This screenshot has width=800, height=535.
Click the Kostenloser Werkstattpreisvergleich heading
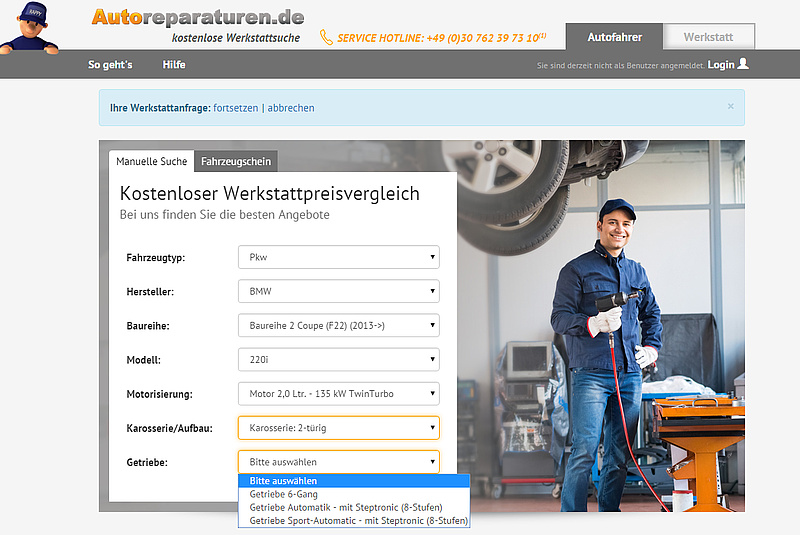click(x=269, y=194)
